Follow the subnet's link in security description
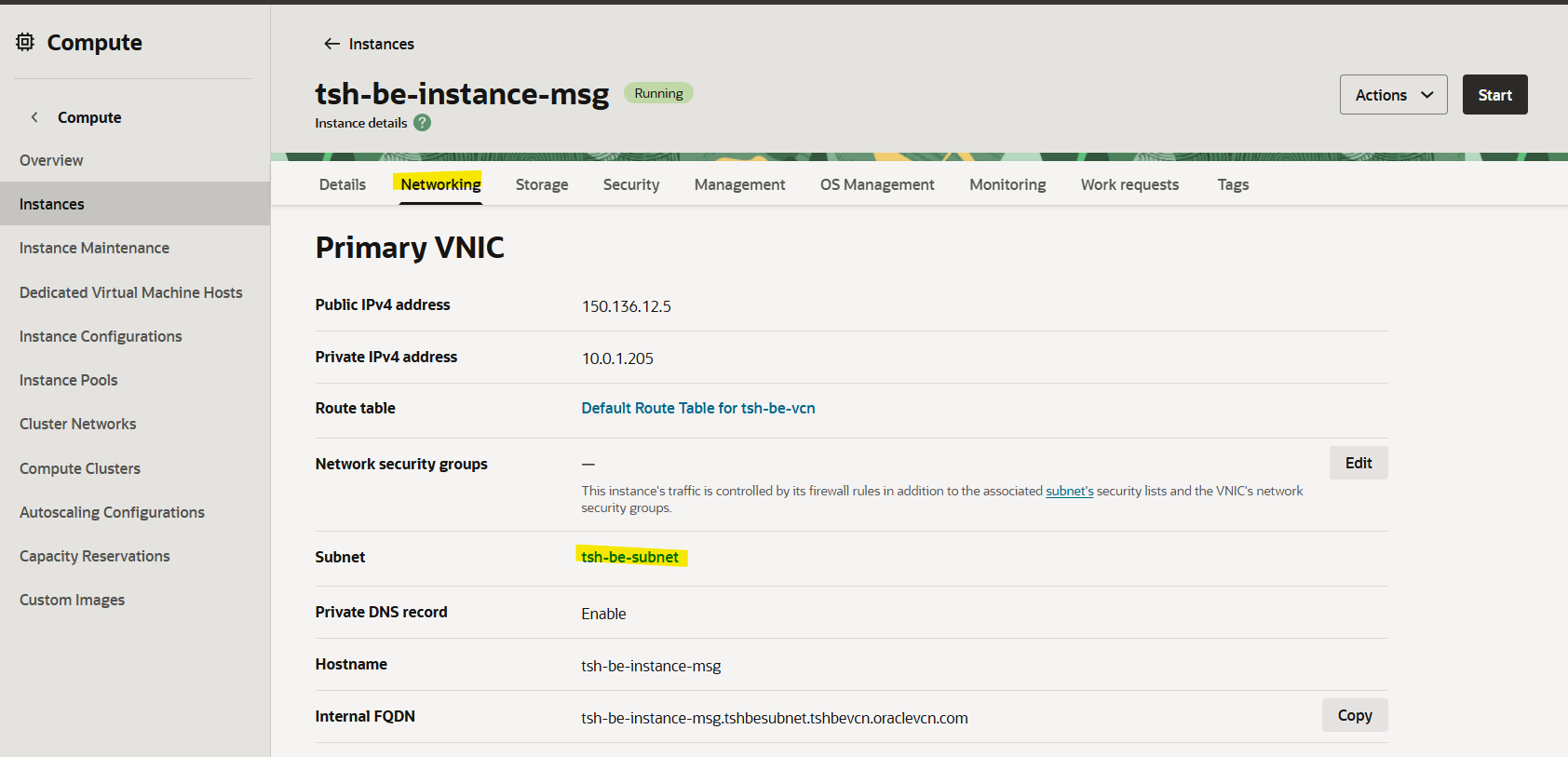 1069,491
